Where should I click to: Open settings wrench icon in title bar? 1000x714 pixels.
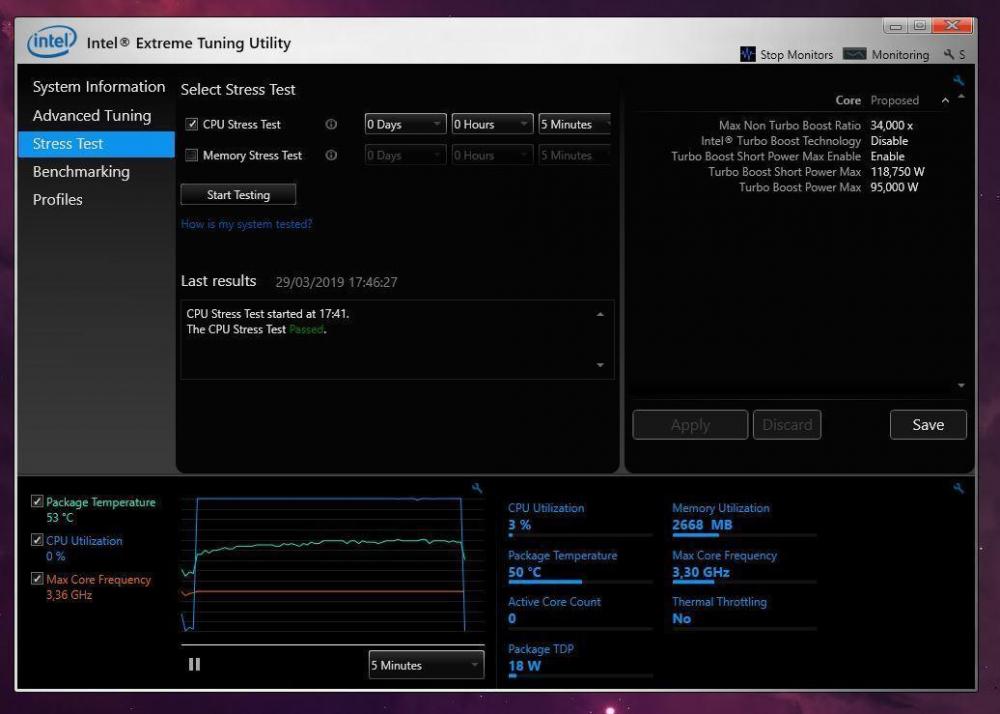pos(949,55)
